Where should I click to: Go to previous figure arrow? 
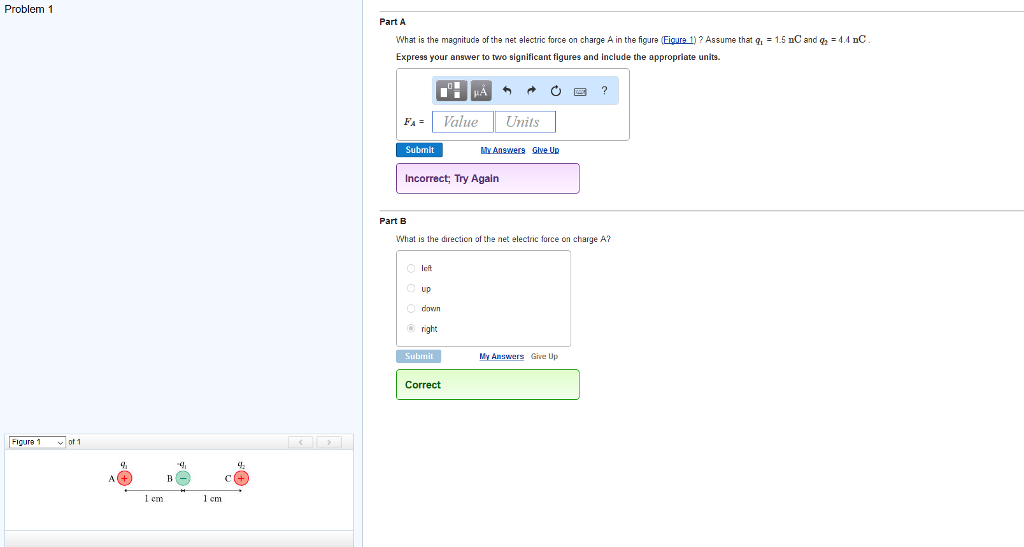[x=300, y=442]
